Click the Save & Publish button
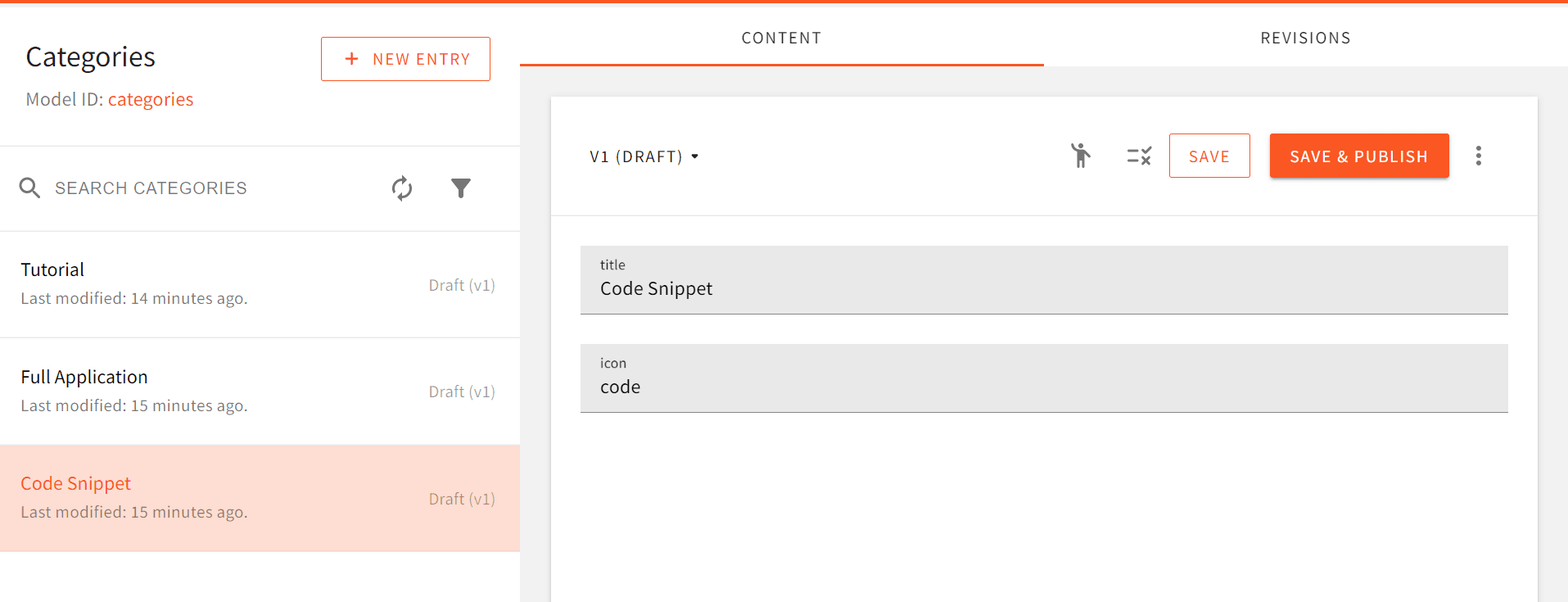 click(x=1358, y=156)
